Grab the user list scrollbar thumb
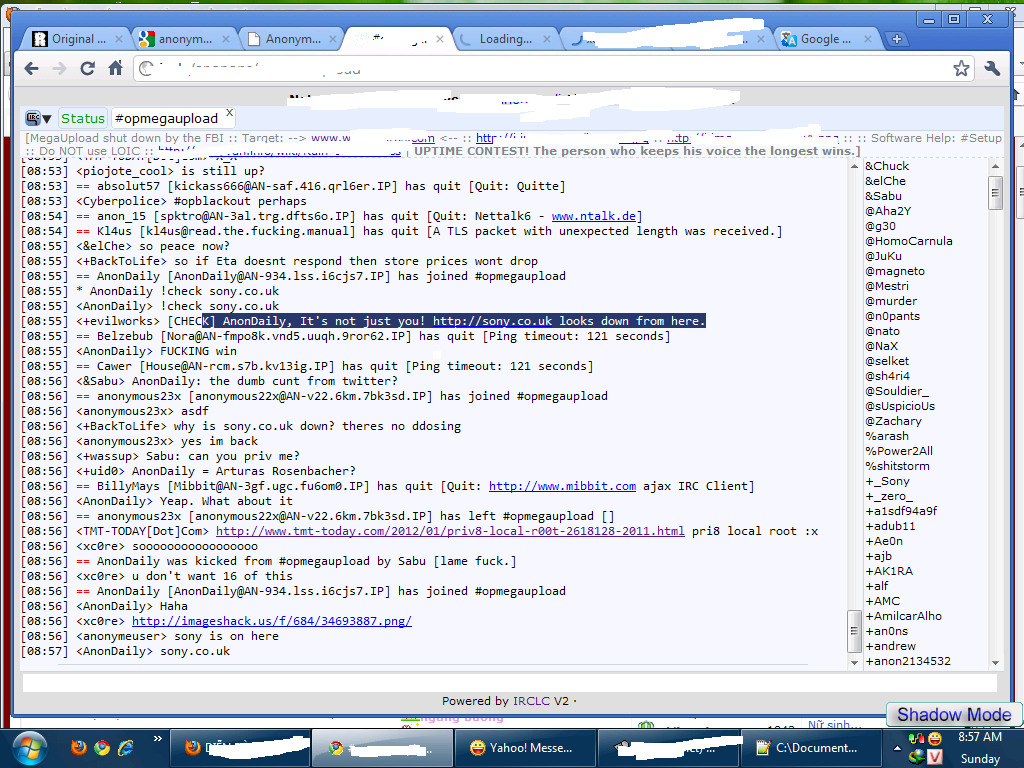1024x768 pixels. pos(995,193)
